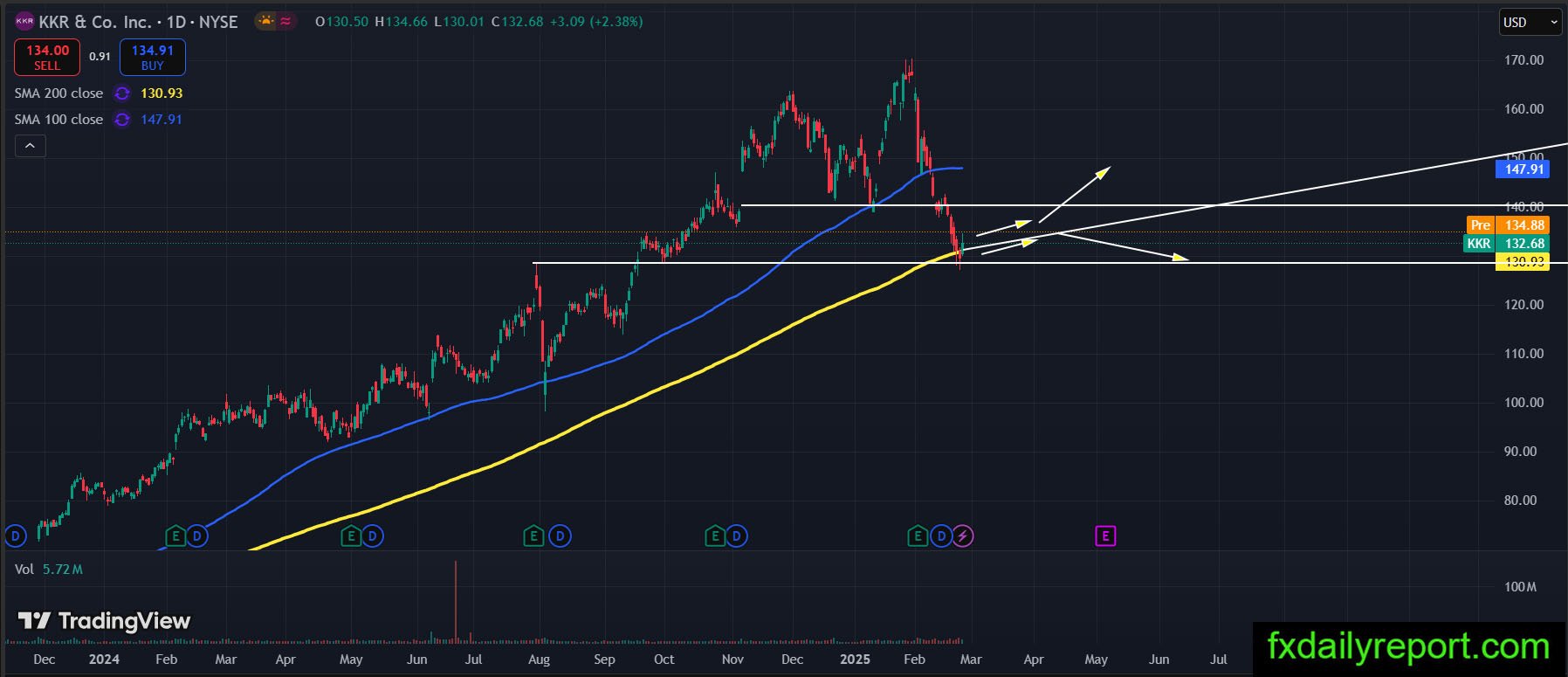Screen dimensions: 1568x677
Task: Open the TradingView logo link
Action: [x=105, y=621]
